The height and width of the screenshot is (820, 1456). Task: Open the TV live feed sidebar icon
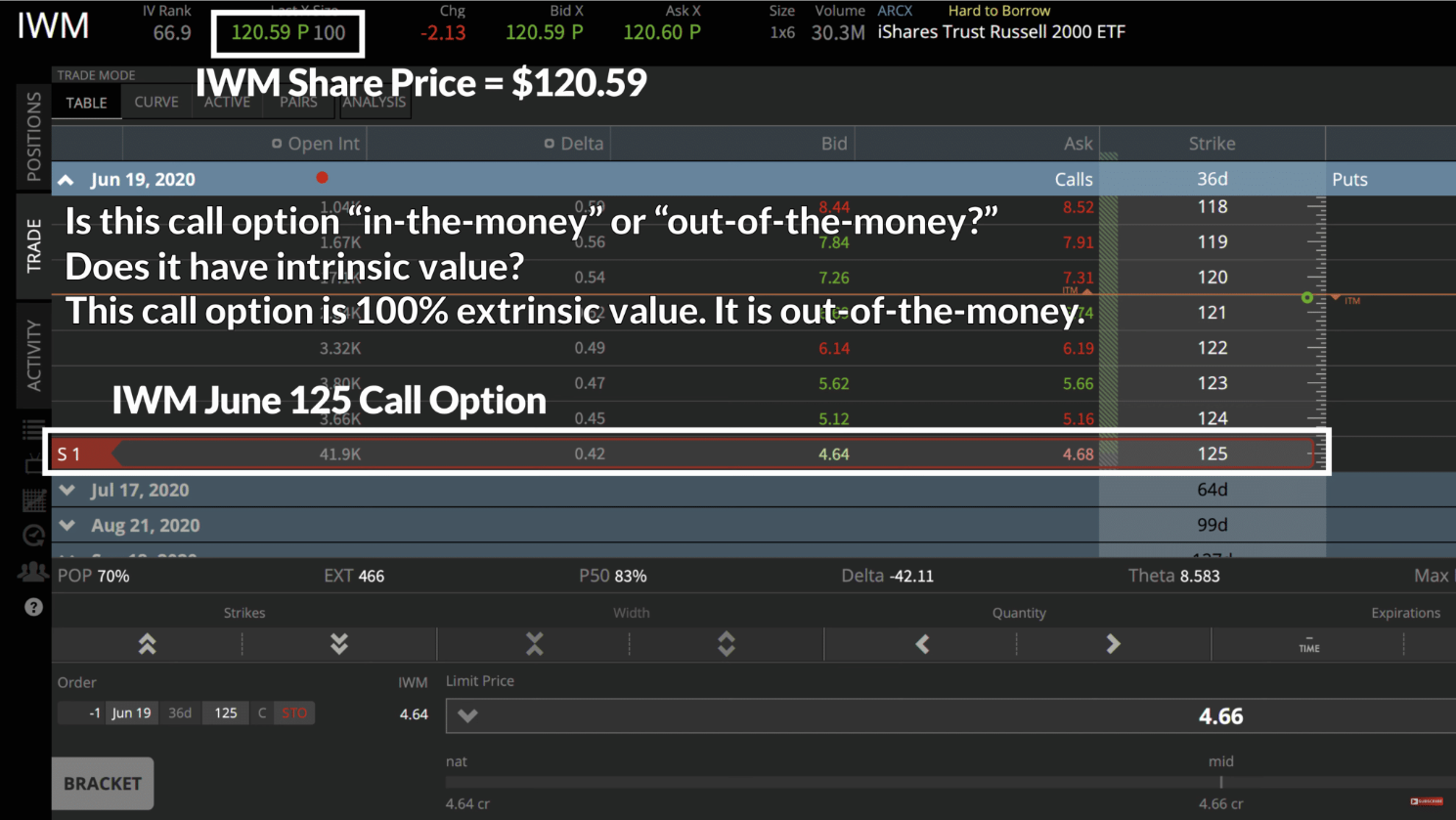tap(33, 465)
